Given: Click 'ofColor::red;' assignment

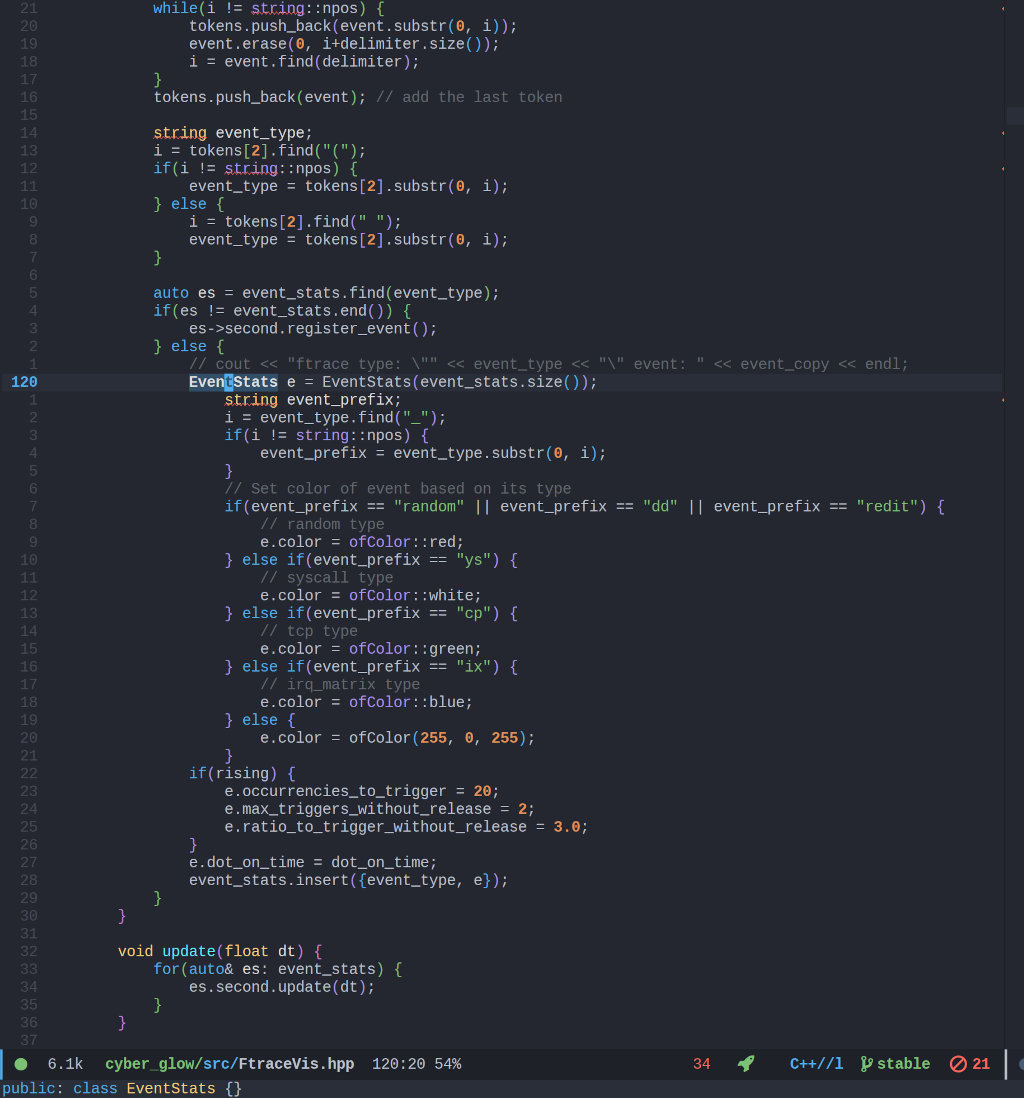Looking at the screenshot, I should [406, 542].
